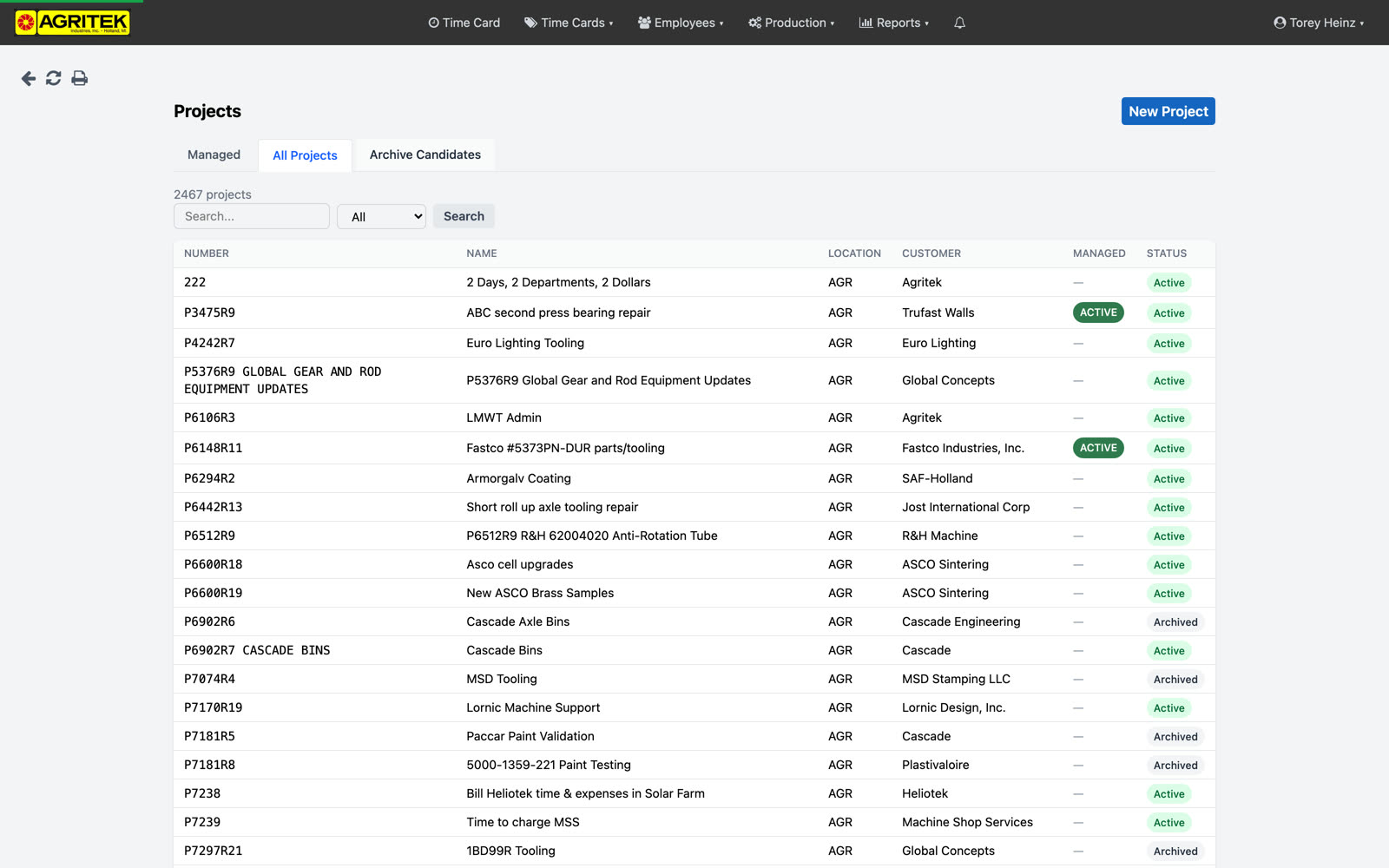The image size is (1389, 868).
Task: Click the R&H Machine customer cell
Action: coord(939,536)
